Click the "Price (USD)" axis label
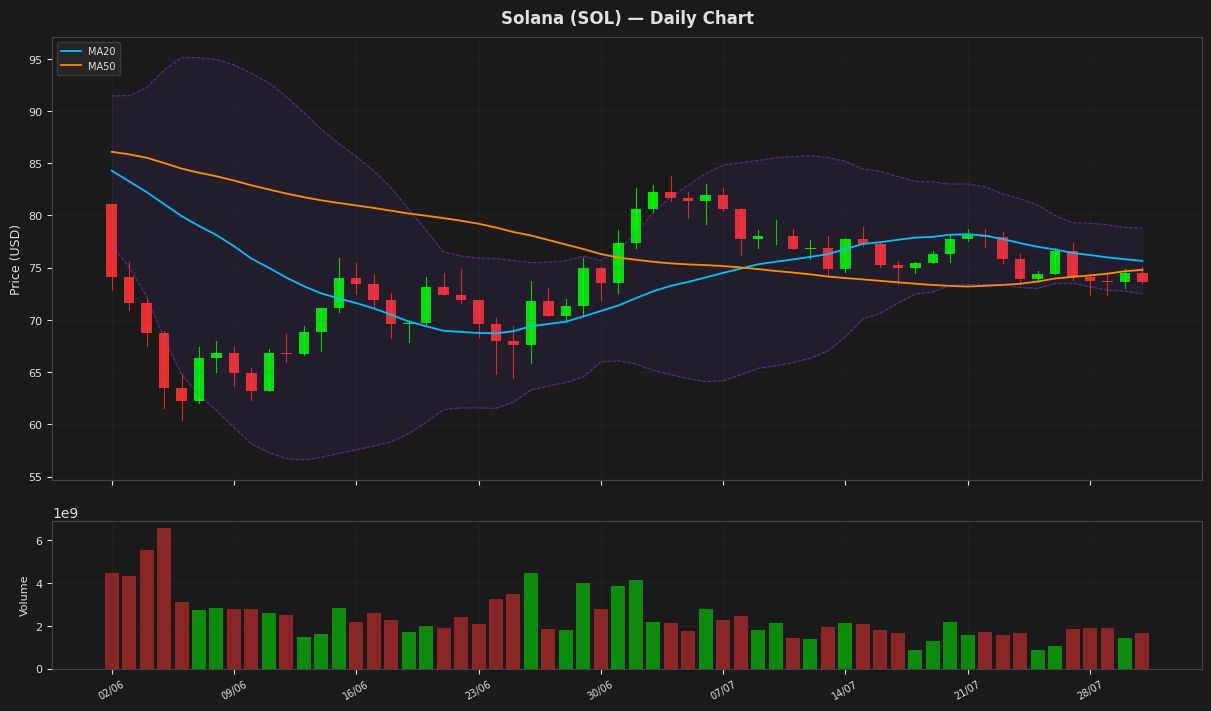This screenshot has width=1211, height=711. (16, 259)
